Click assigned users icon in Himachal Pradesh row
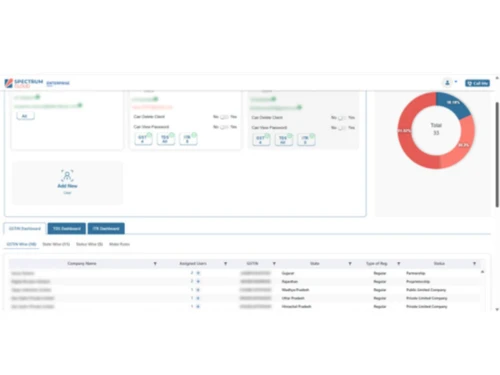The height and width of the screenshot is (375, 500). tap(198, 306)
